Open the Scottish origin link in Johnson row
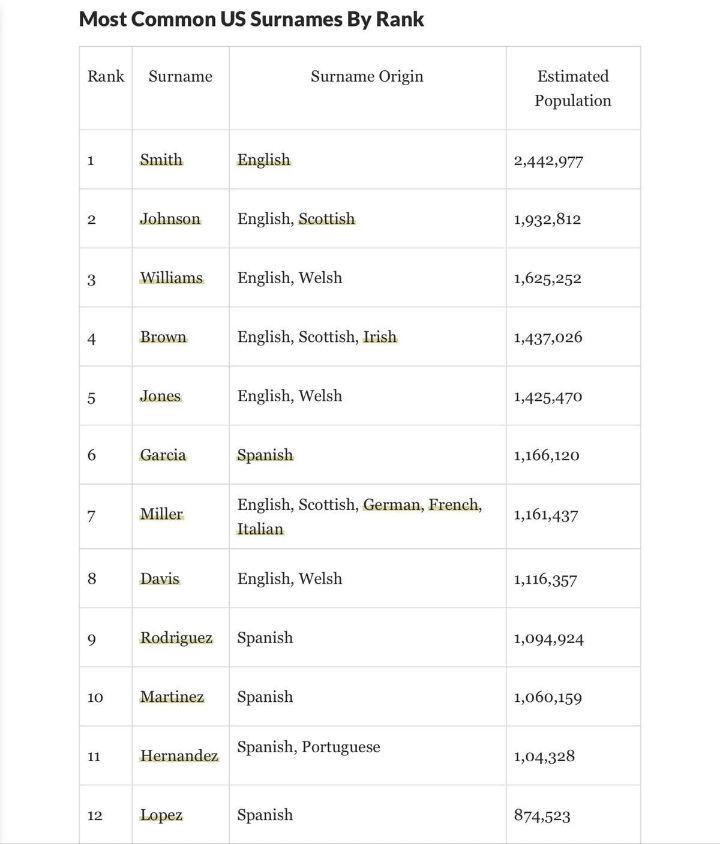This screenshot has width=720, height=844. [x=327, y=219]
